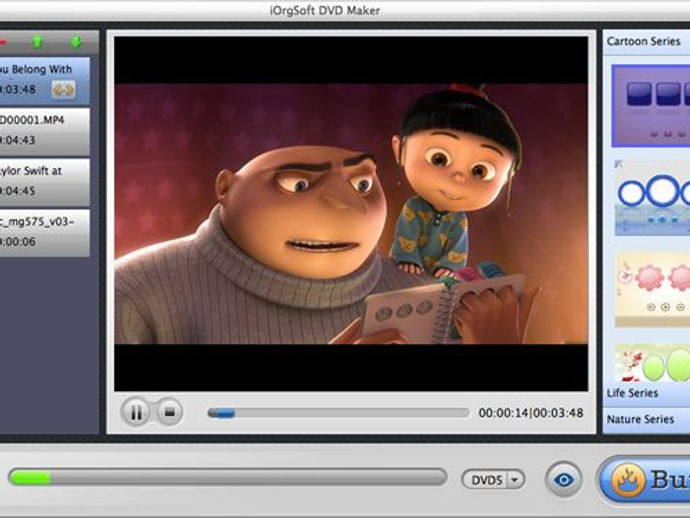Choose the blue circles menu template
The image size is (690, 518).
tap(652, 197)
